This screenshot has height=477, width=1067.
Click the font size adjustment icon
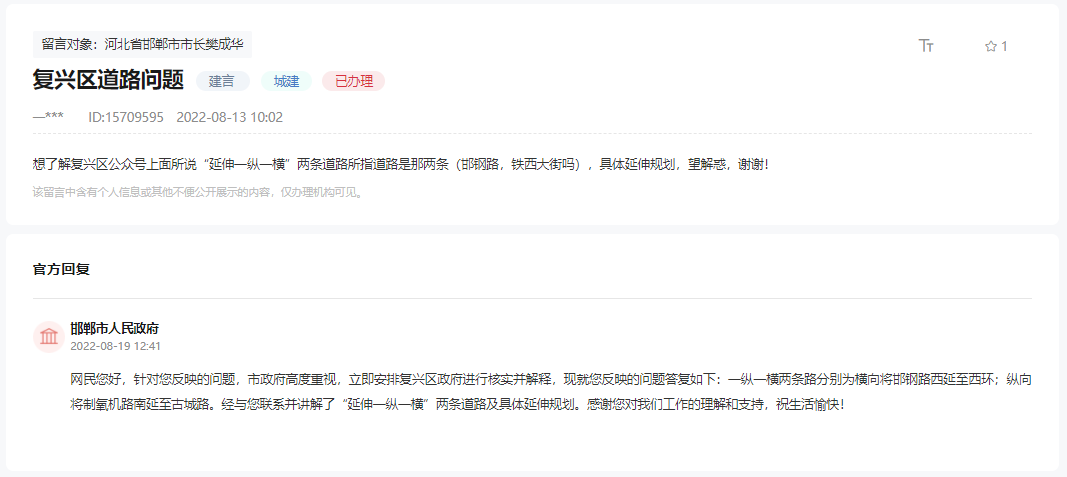click(x=926, y=46)
